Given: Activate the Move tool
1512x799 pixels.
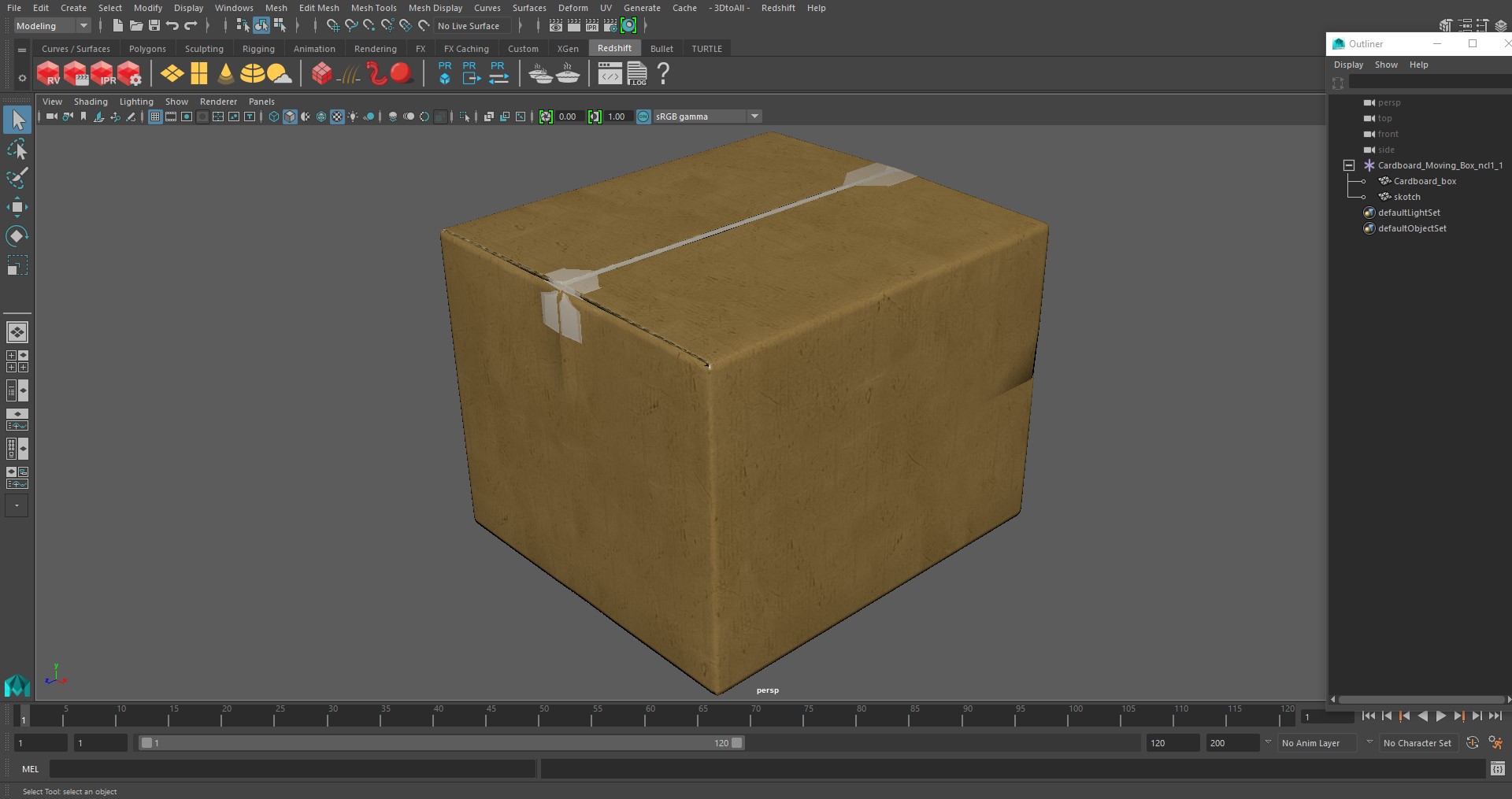Looking at the screenshot, I should pos(17,208).
